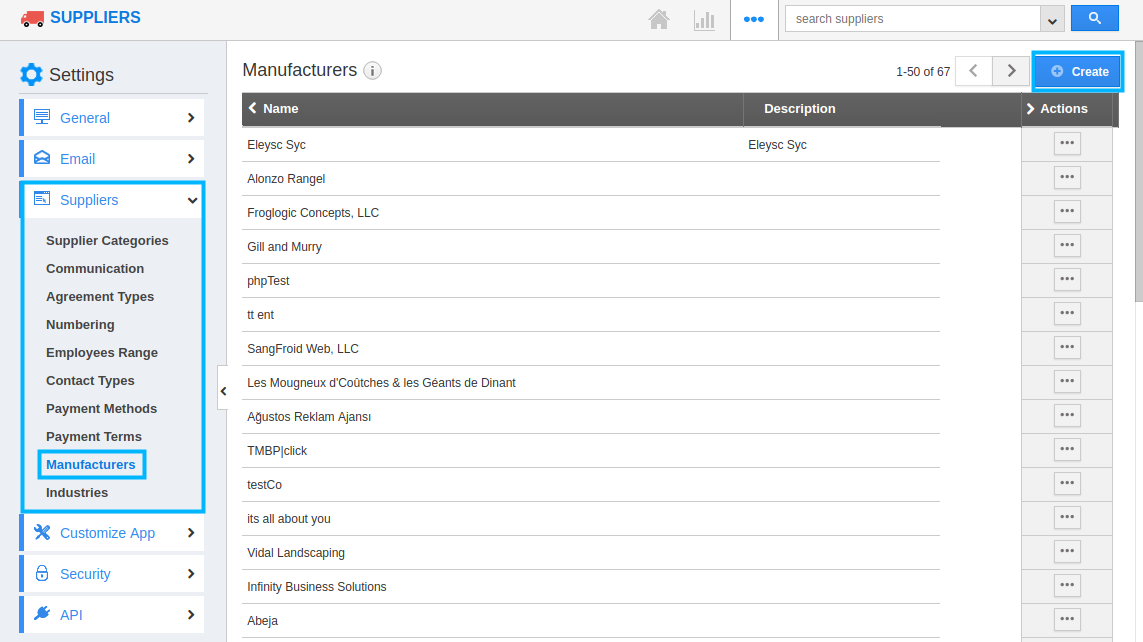Image resolution: width=1143 pixels, height=642 pixels.
Task: Open Agreement Types settings
Action: point(100,297)
